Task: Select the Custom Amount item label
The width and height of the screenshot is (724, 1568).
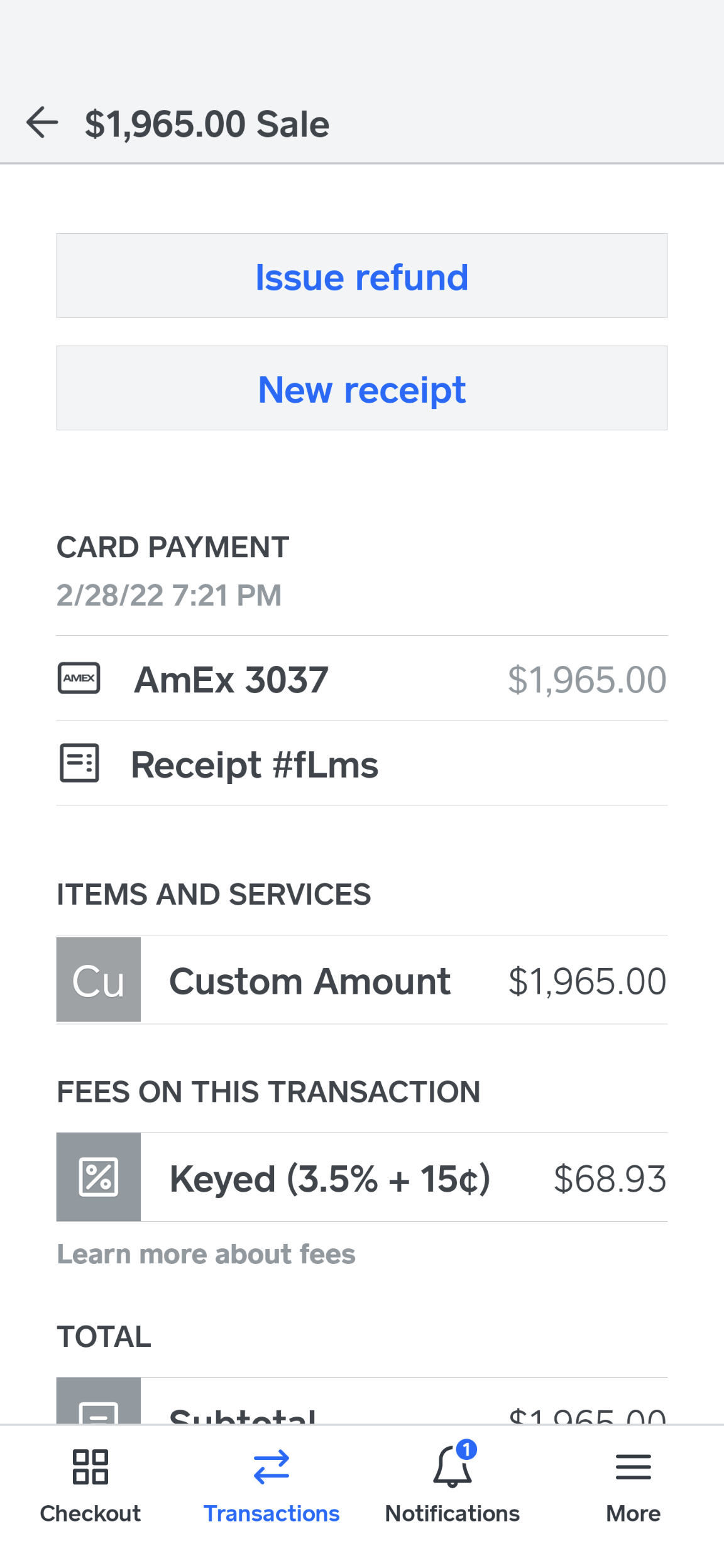Action: click(x=310, y=981)
